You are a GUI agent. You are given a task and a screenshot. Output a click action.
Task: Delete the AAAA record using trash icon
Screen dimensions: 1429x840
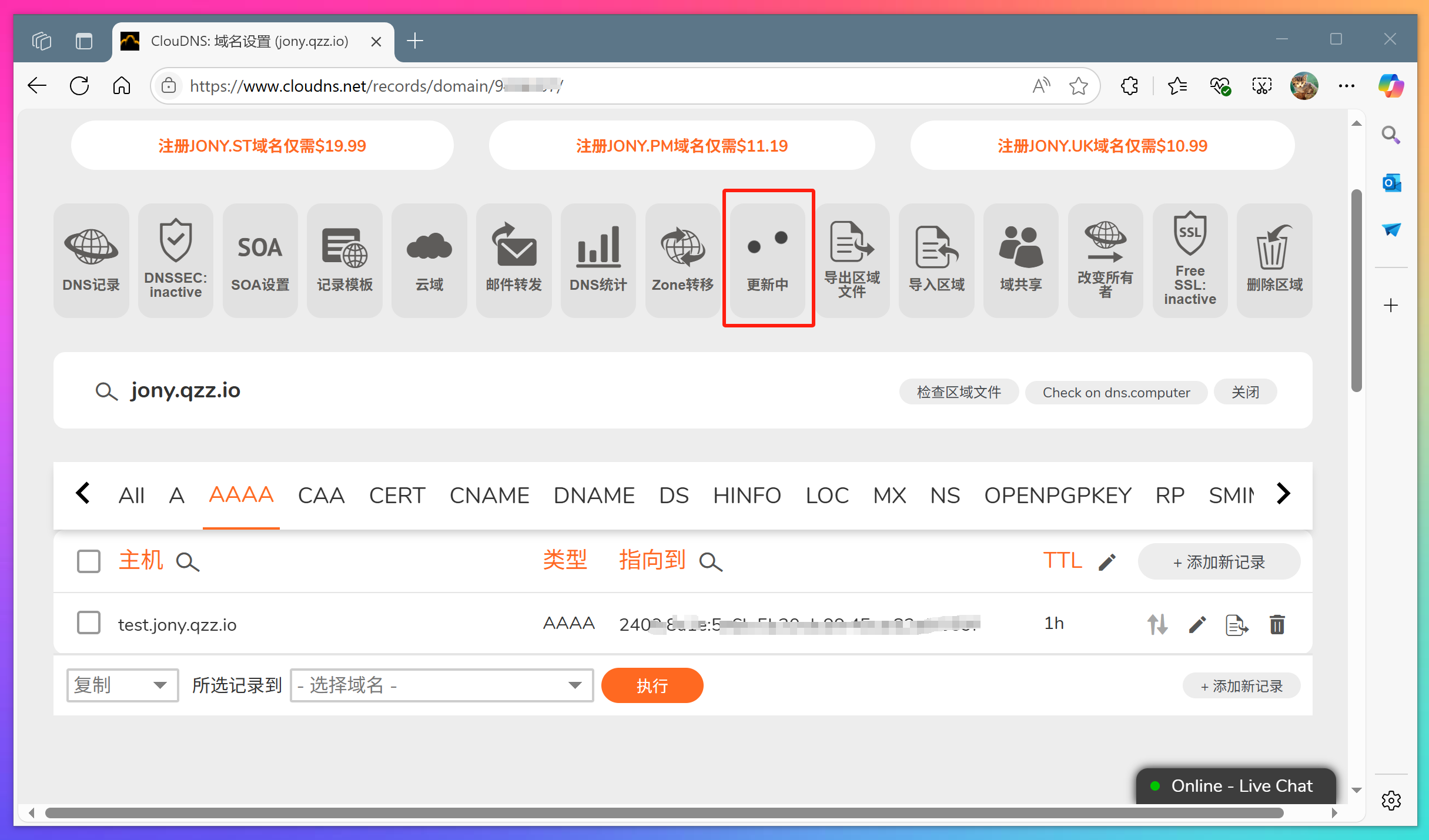(x=1277, y=624)
